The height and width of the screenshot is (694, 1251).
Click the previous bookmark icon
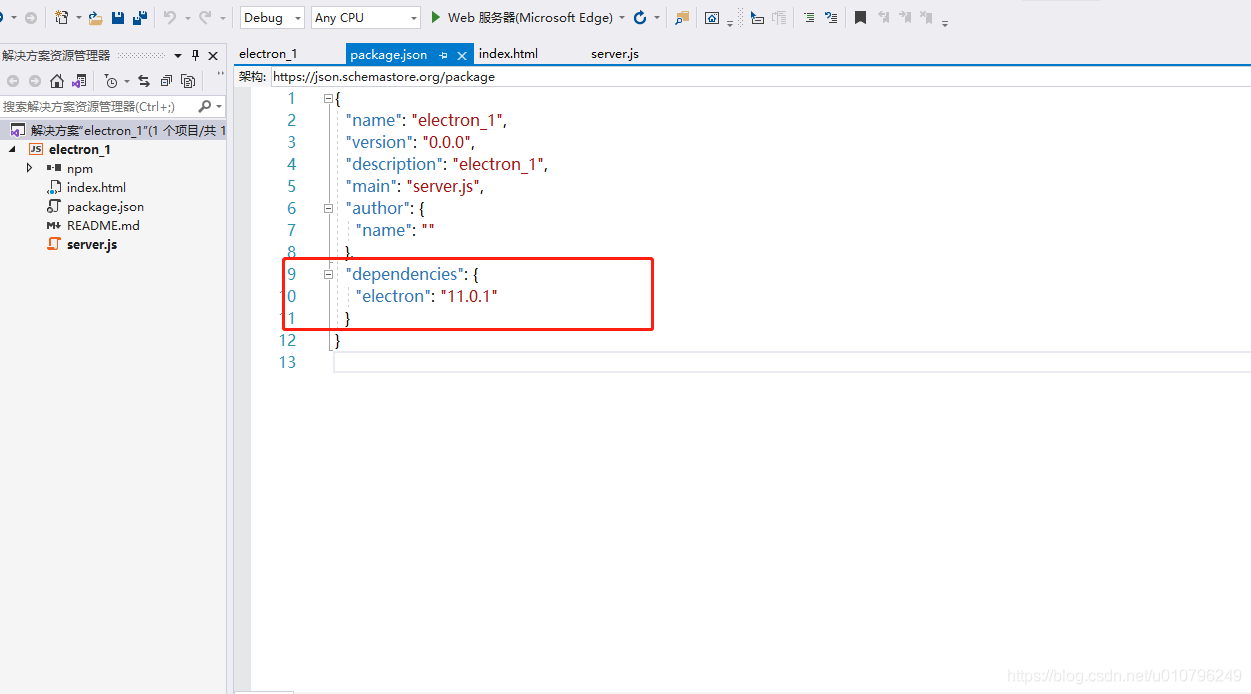[x=883, y=17]
